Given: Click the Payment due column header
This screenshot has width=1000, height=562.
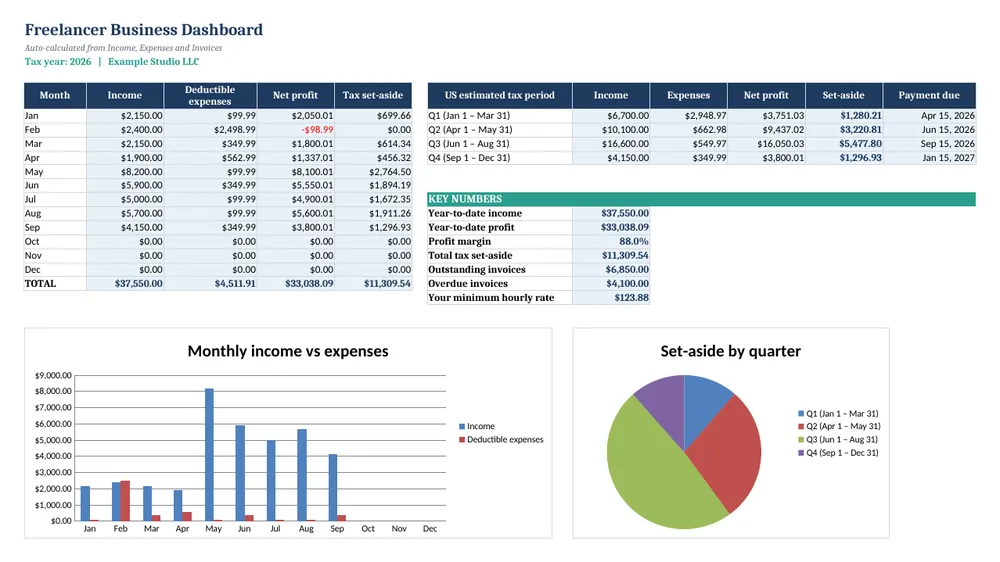Looking at the screenshot, I should 929,95.
